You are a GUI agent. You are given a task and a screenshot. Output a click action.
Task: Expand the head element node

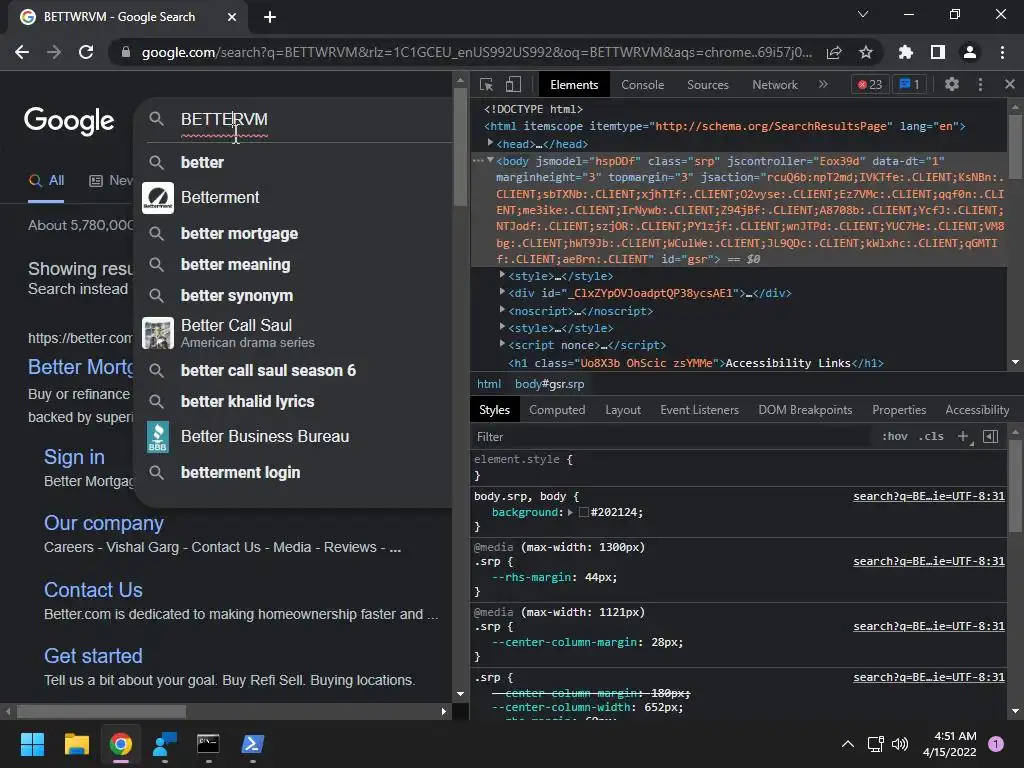490,143
